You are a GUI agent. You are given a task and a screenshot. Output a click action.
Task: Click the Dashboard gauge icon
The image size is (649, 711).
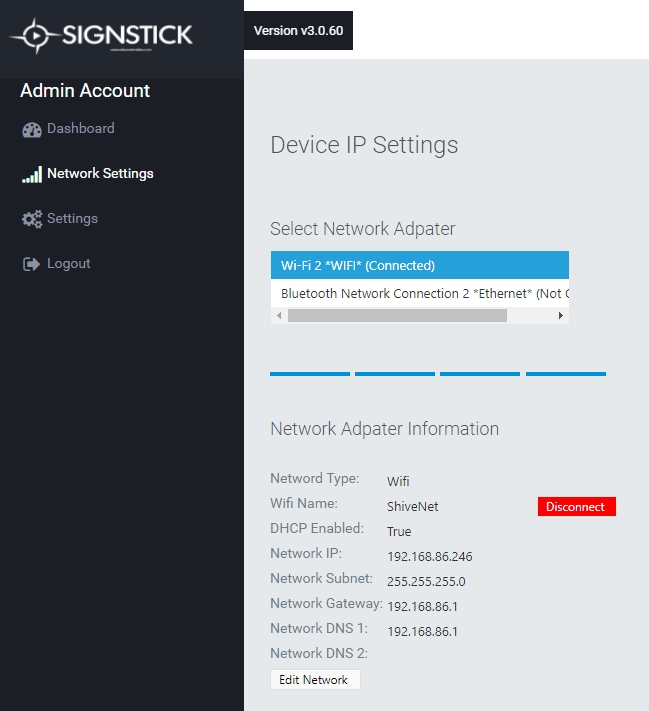32,129
